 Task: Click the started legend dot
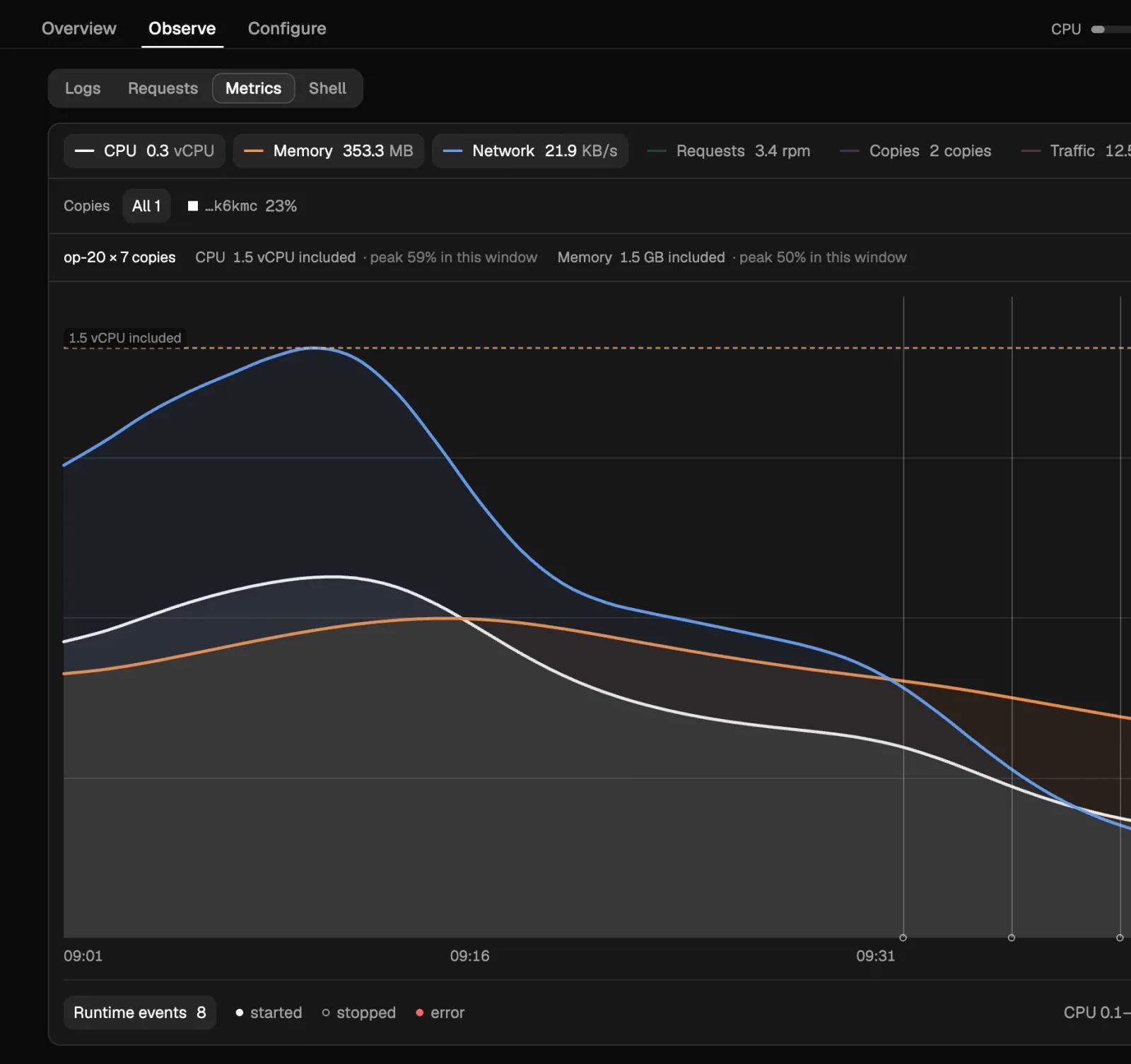[x=240, y=1012]
